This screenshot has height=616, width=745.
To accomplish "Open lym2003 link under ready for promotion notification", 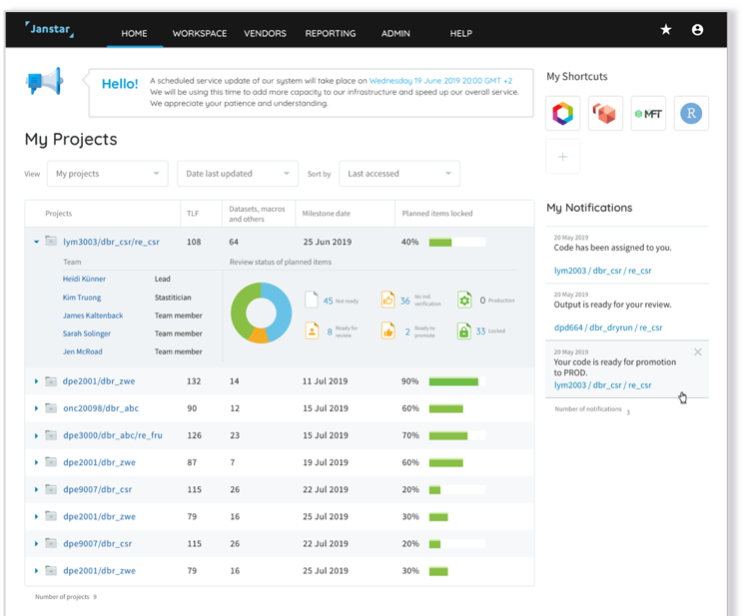I will pos(602,385).
